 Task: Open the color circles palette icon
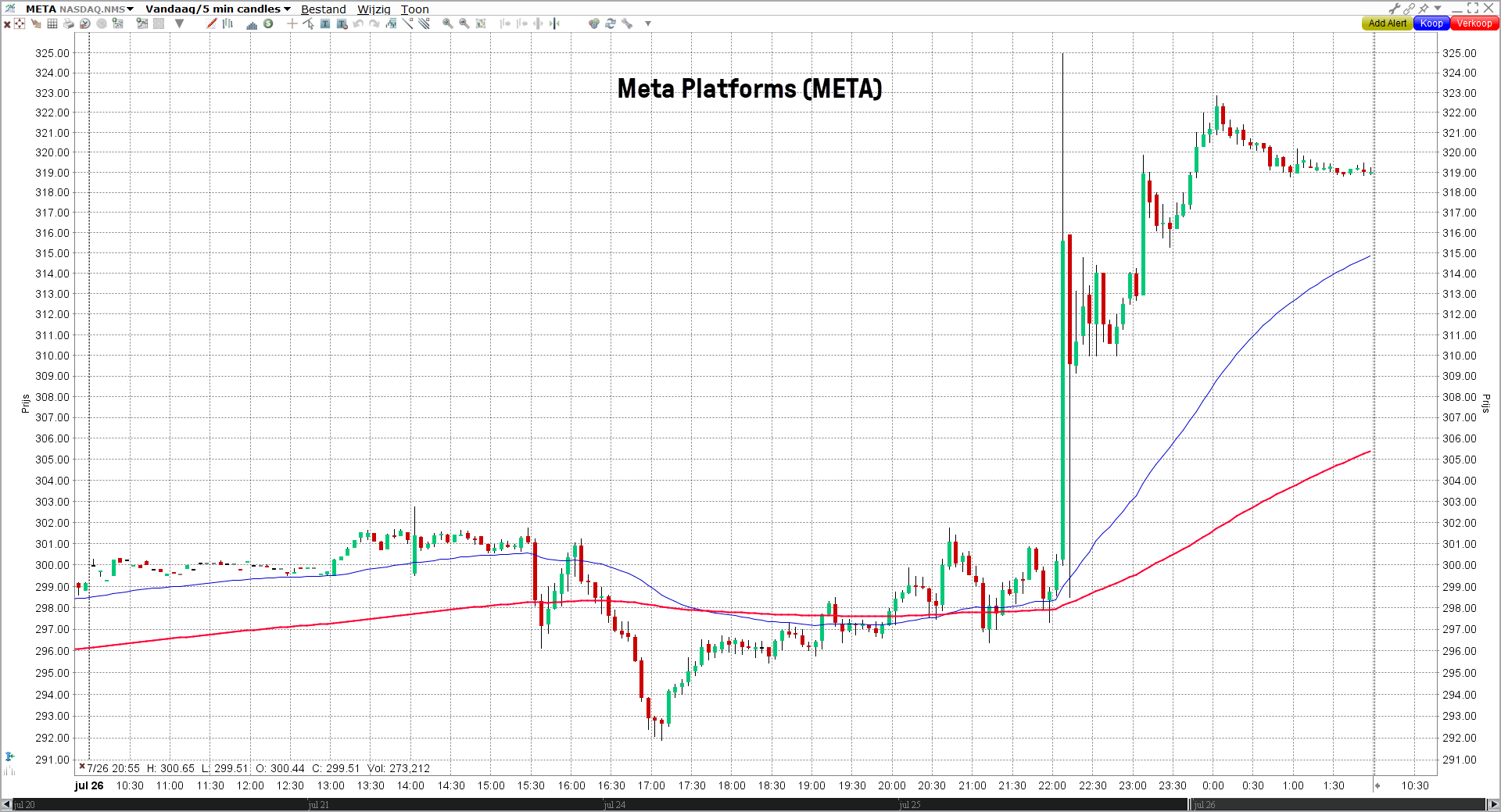(594, 23)
